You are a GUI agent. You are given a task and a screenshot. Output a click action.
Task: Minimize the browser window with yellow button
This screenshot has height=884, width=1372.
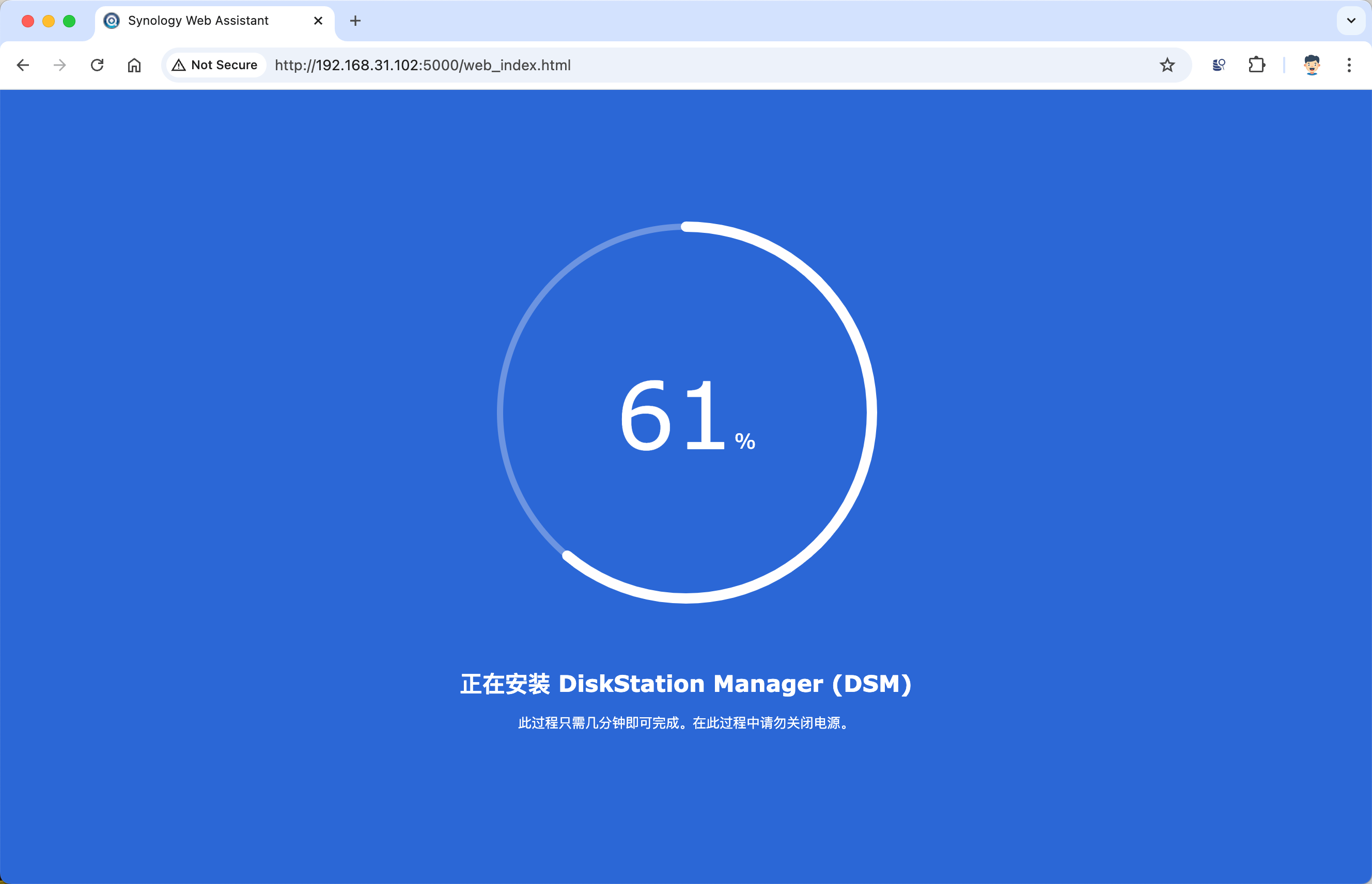(x=48, y=21)
